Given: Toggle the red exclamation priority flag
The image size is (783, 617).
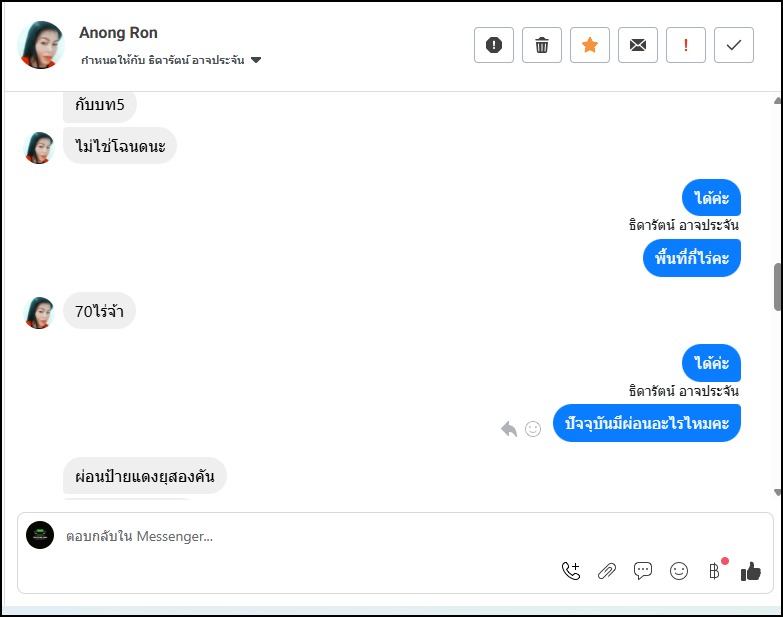Looking at the screenshot, I should [686, 45].
